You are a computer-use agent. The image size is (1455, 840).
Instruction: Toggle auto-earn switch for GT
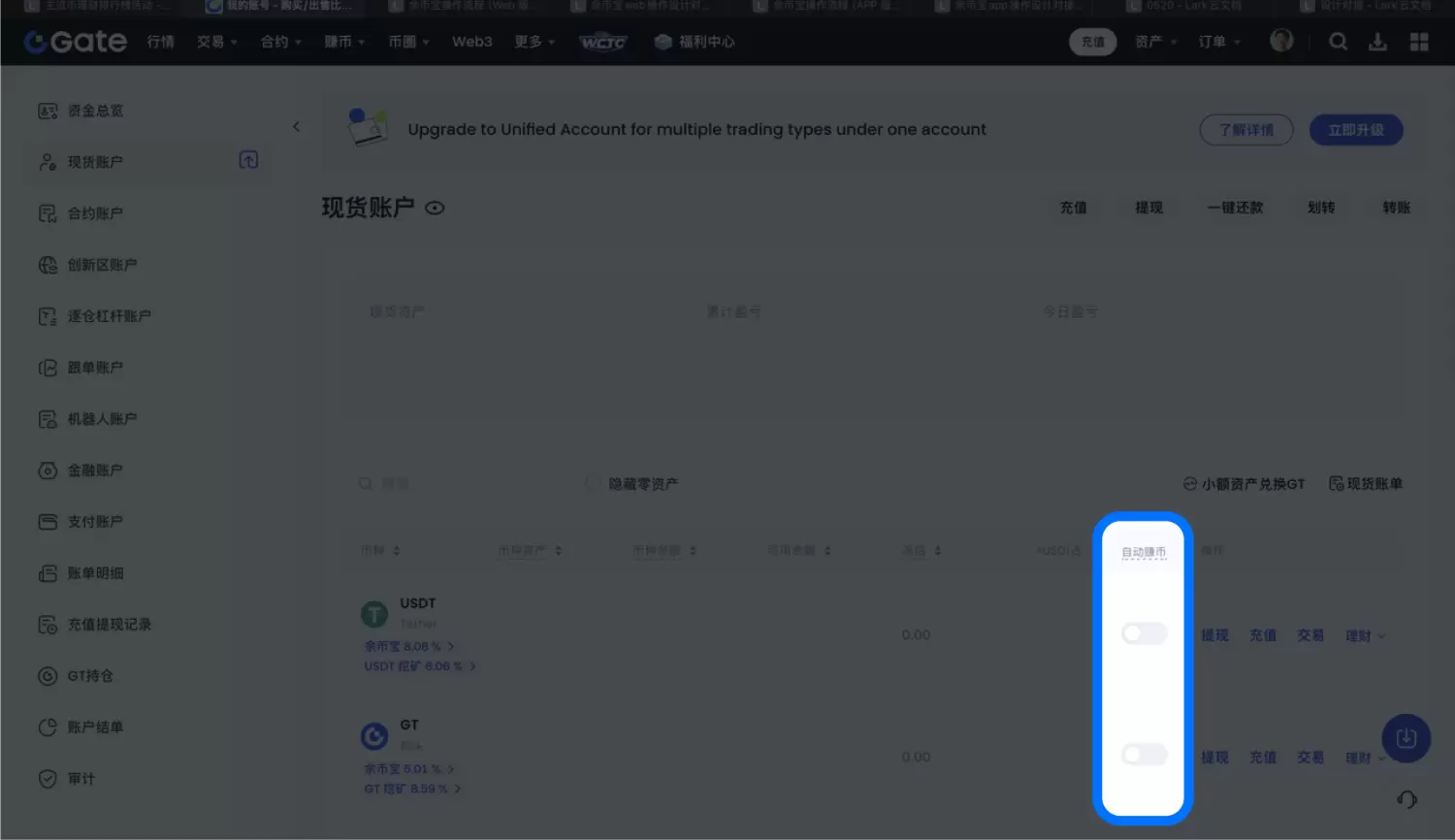click(x=1144, y=755)
